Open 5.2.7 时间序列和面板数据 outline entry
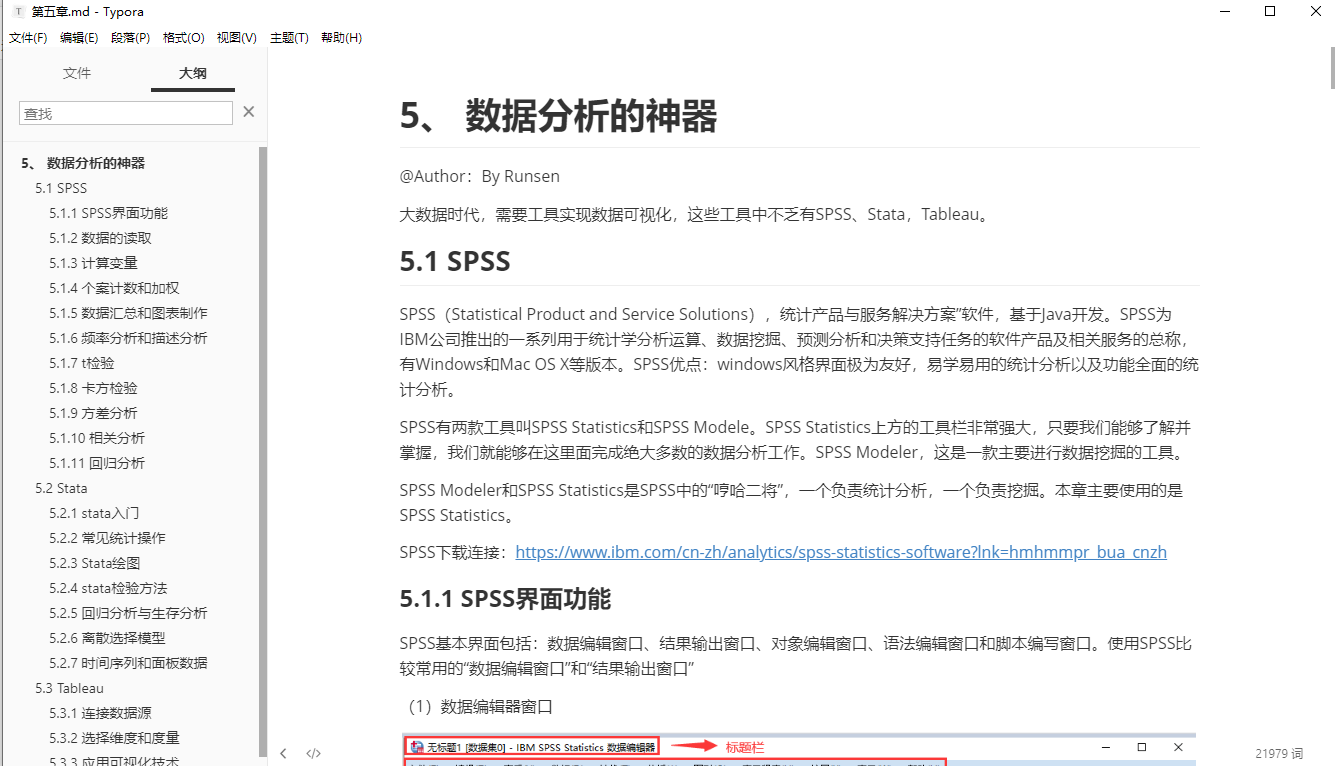Viewport: 1335px width, 766px height. pyautogui.click(x=129, y=663)
